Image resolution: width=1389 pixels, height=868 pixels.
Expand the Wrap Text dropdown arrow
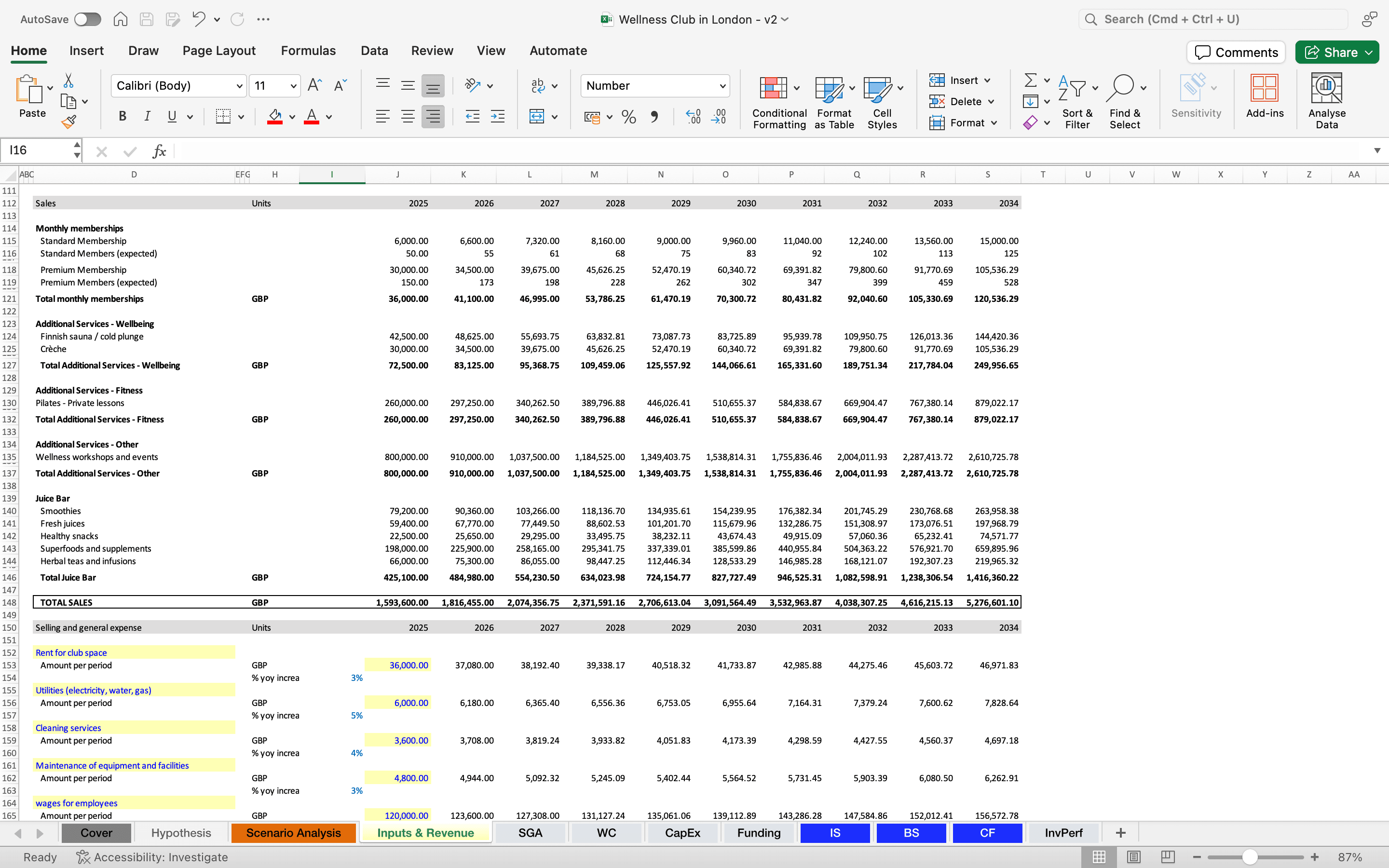[x=555, y=86]
